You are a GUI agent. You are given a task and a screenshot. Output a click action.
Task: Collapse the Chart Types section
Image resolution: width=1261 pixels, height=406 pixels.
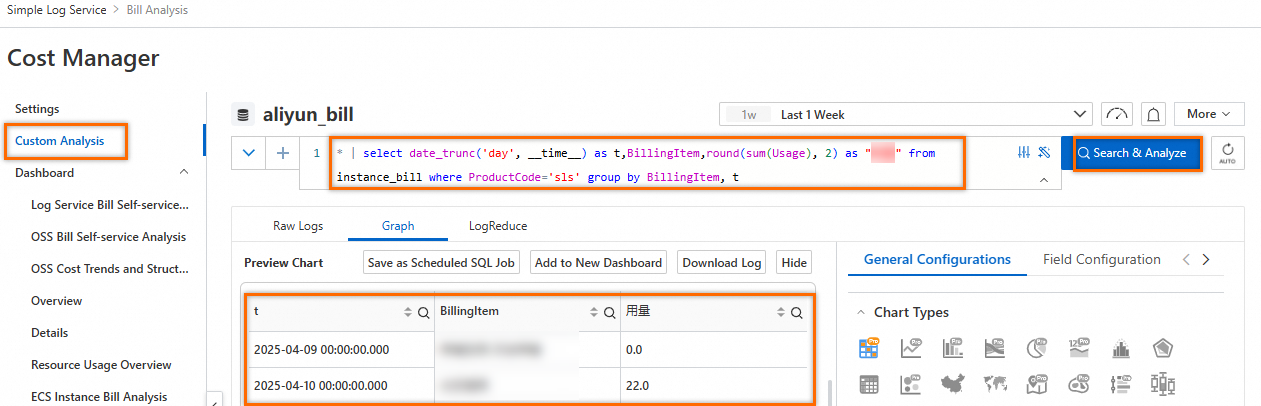tap(862, 312)
